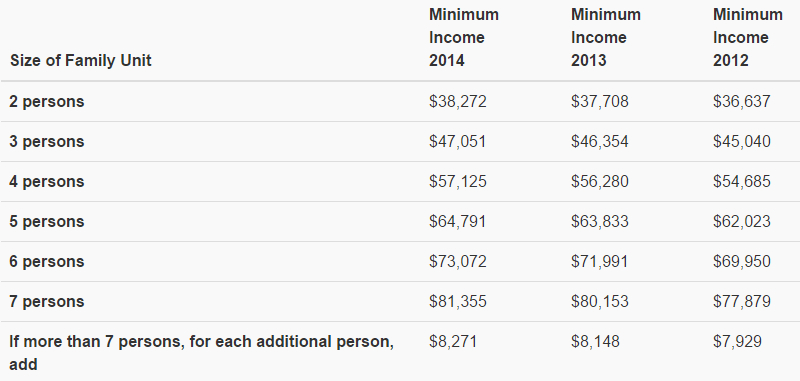Select the Minimum Income 2012 column header
800x381 pixels.
point(747,38)
